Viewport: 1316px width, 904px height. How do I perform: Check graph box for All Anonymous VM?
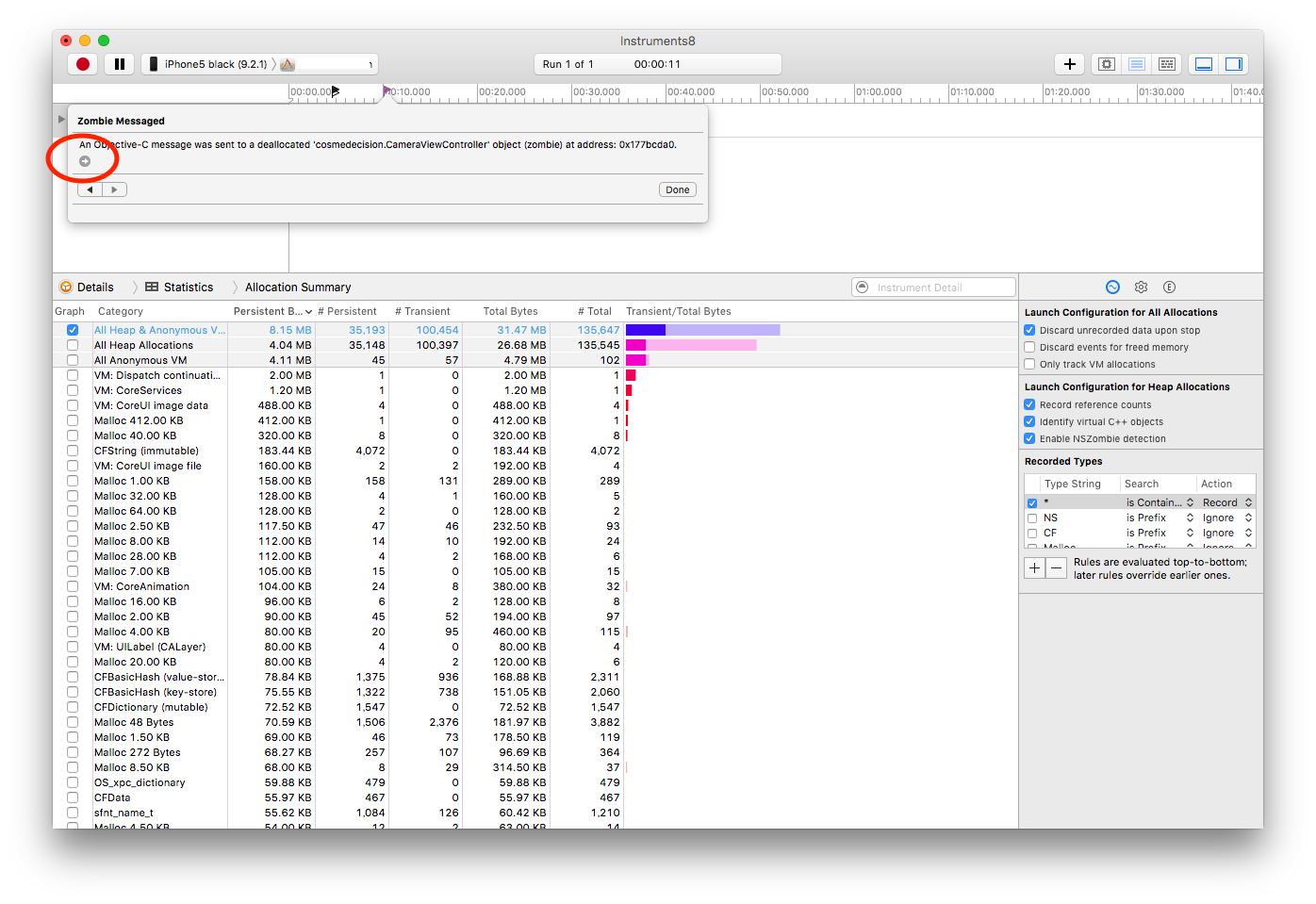(x=73, y=360)
